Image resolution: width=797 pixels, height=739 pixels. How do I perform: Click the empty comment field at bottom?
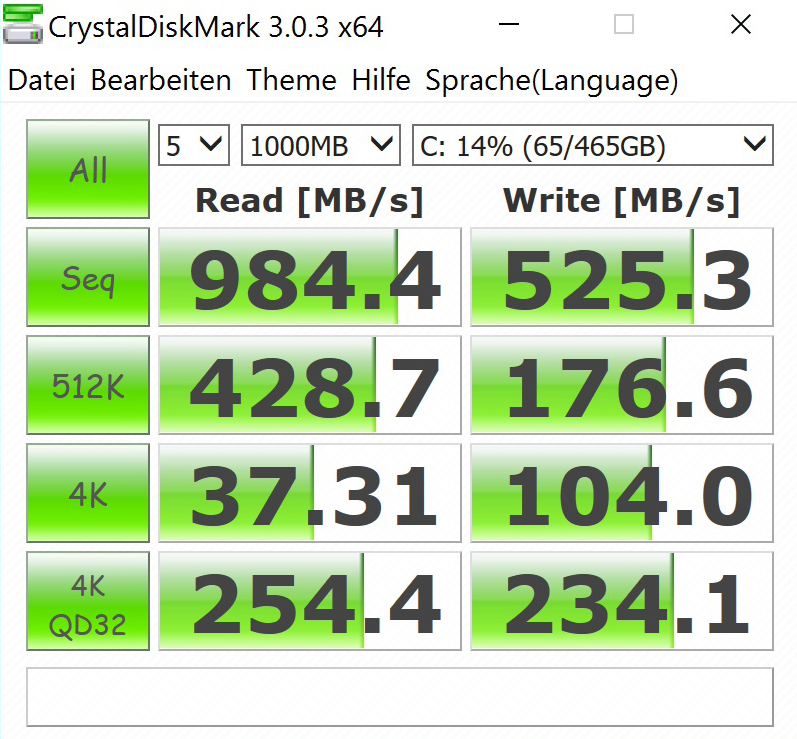pos(400,697)
